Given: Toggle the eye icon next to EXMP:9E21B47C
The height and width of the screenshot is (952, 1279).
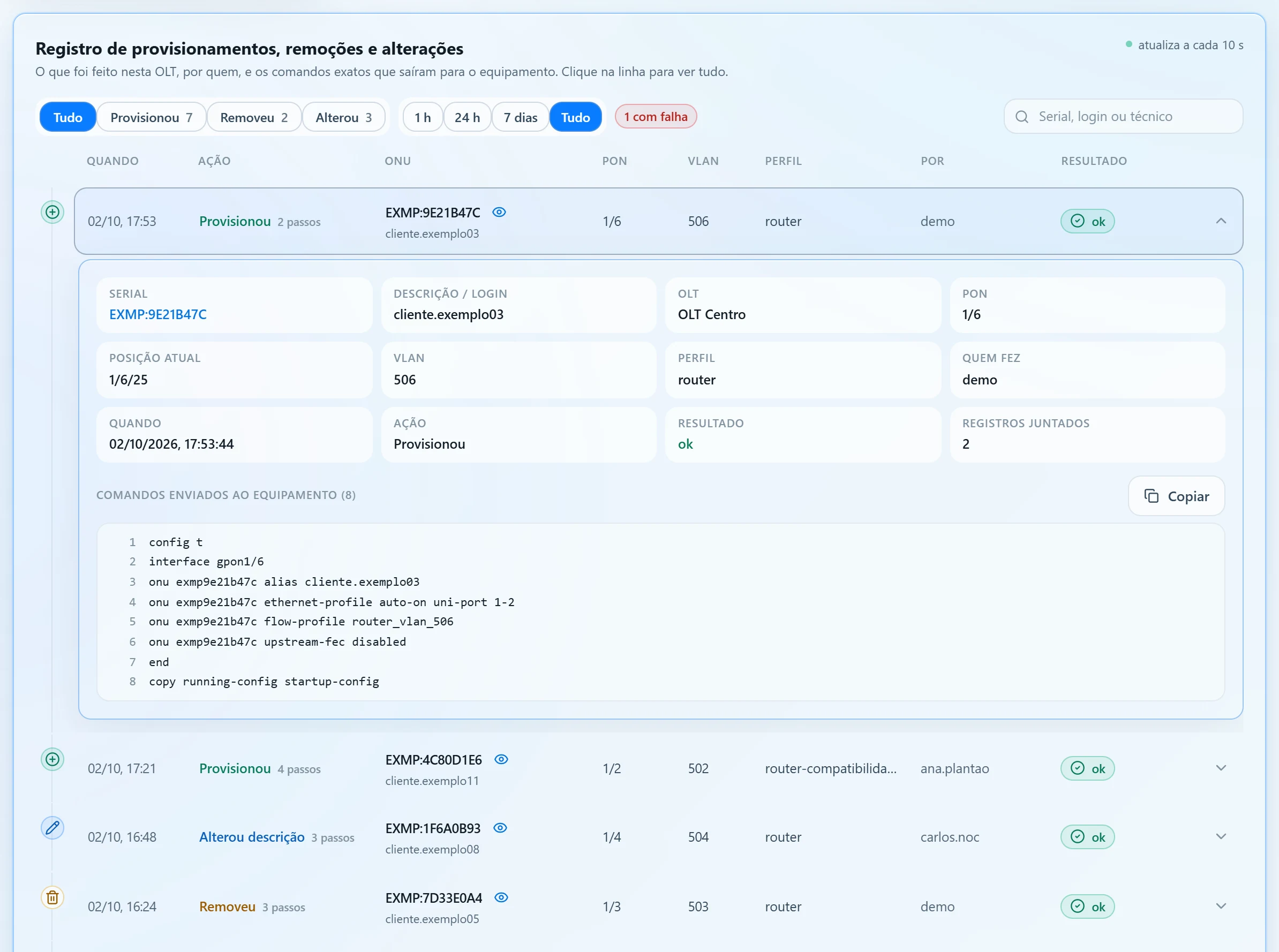Looking at the screenshot, I should click(499, 212).
